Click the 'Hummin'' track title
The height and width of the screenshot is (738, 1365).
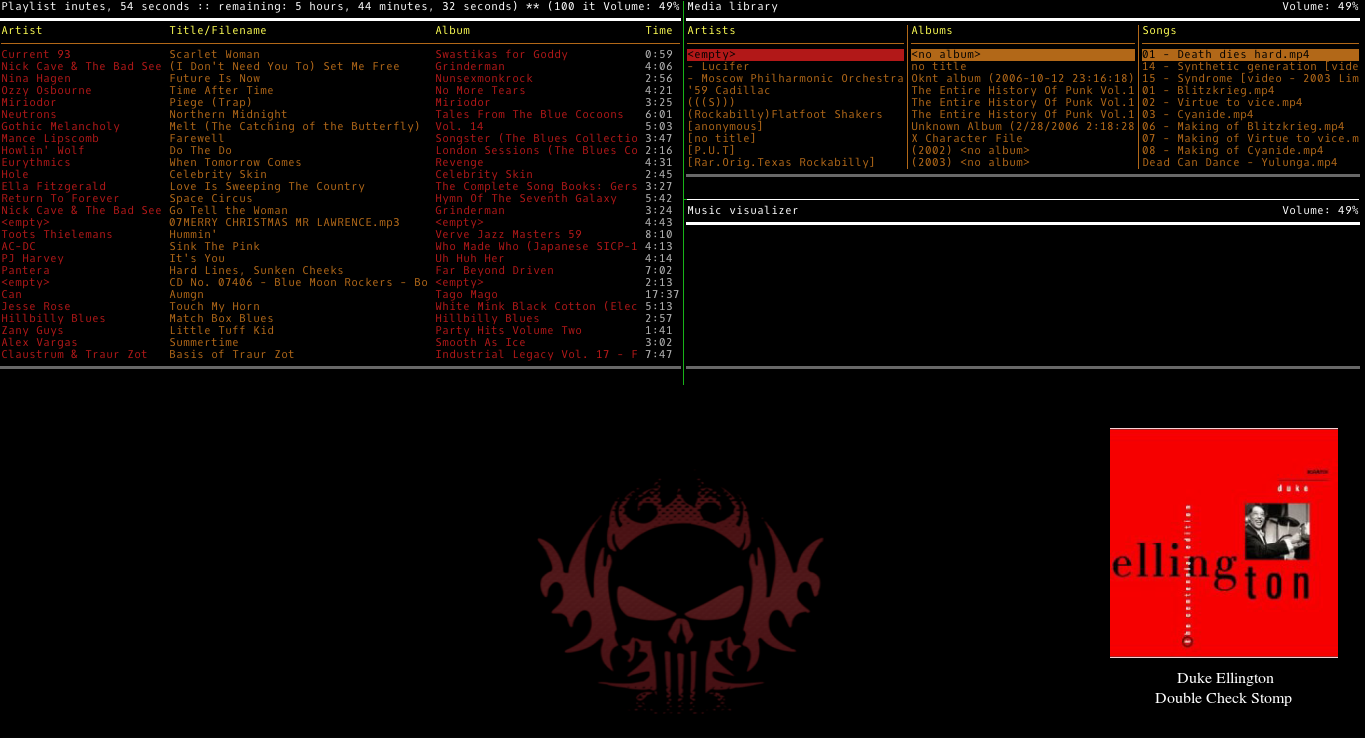(193, 235)
